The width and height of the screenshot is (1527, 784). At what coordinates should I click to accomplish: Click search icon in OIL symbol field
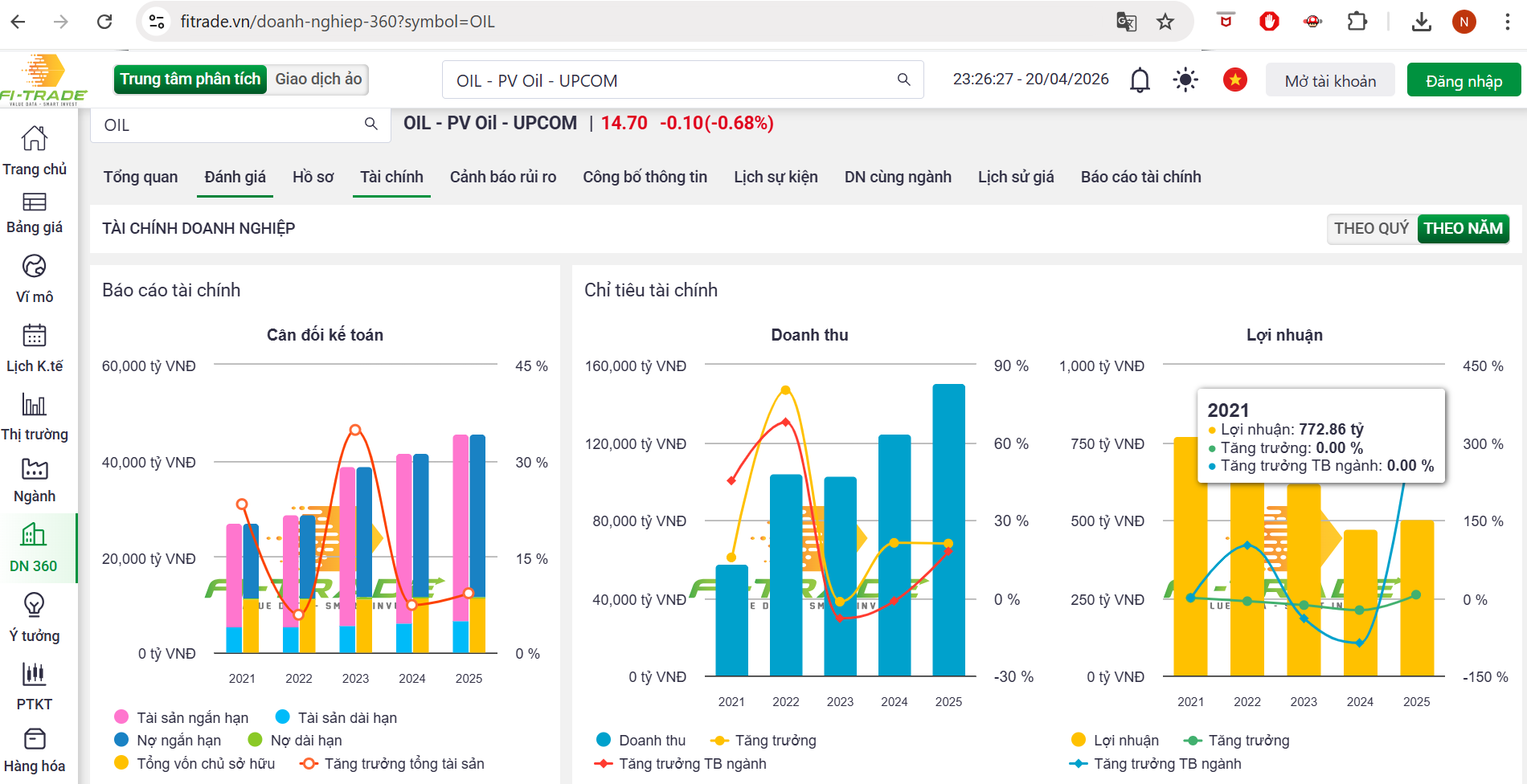click(x=370, y=124)
